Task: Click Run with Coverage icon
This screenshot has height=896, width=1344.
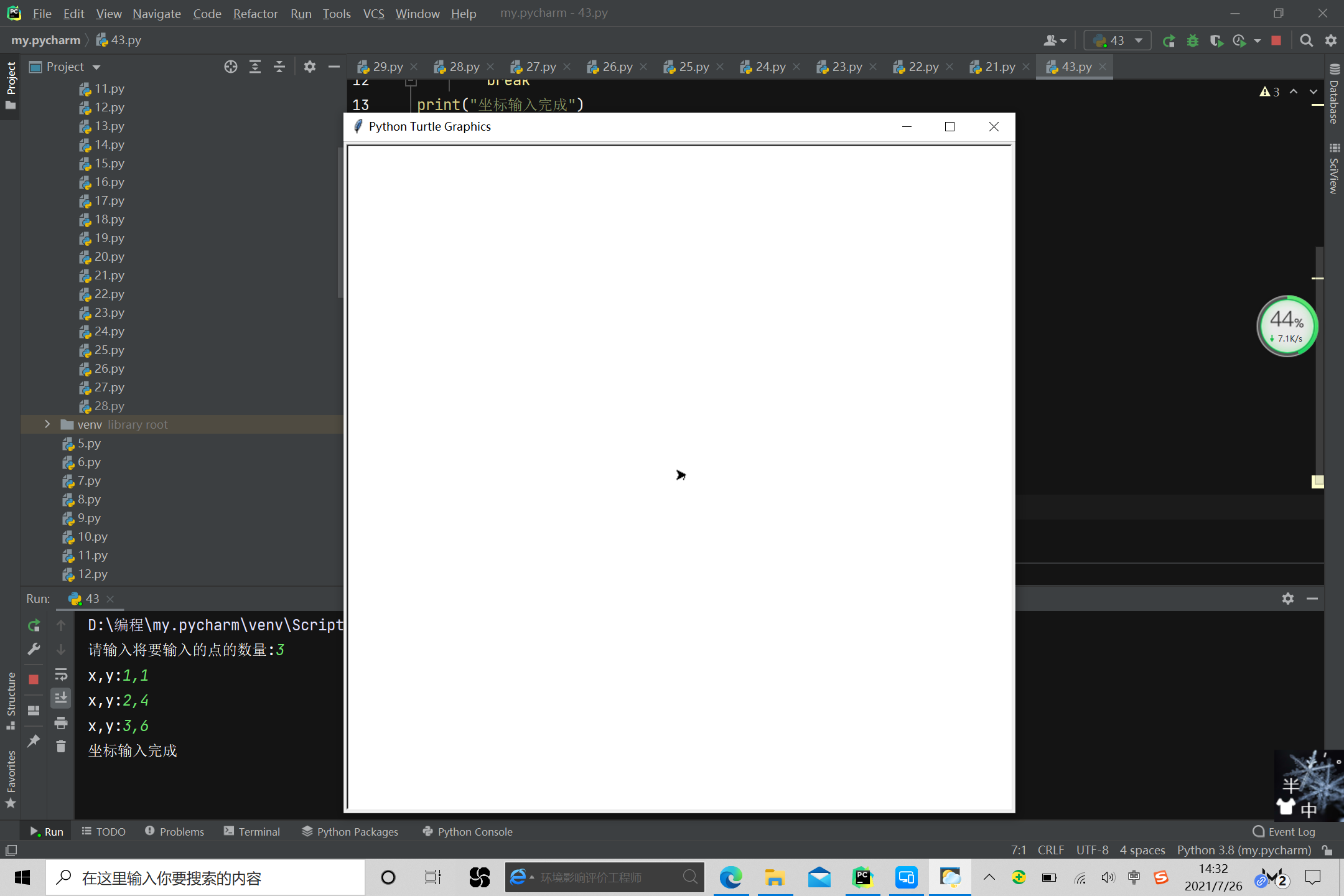Action: [x=1216, y=41]
